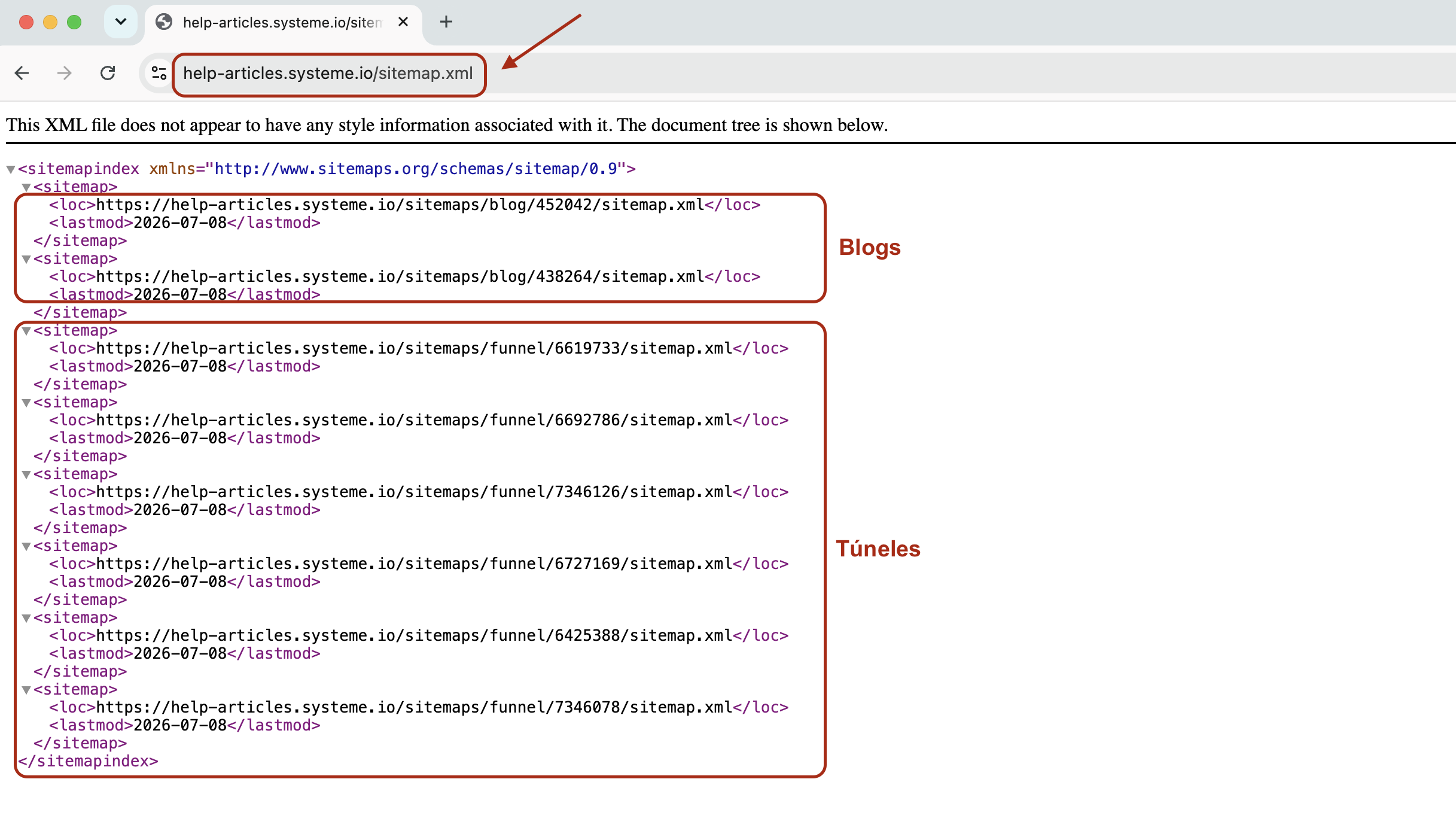Open the tab search dropdown chevron
Screen dimensions: 1456x840
click(121, 22)
